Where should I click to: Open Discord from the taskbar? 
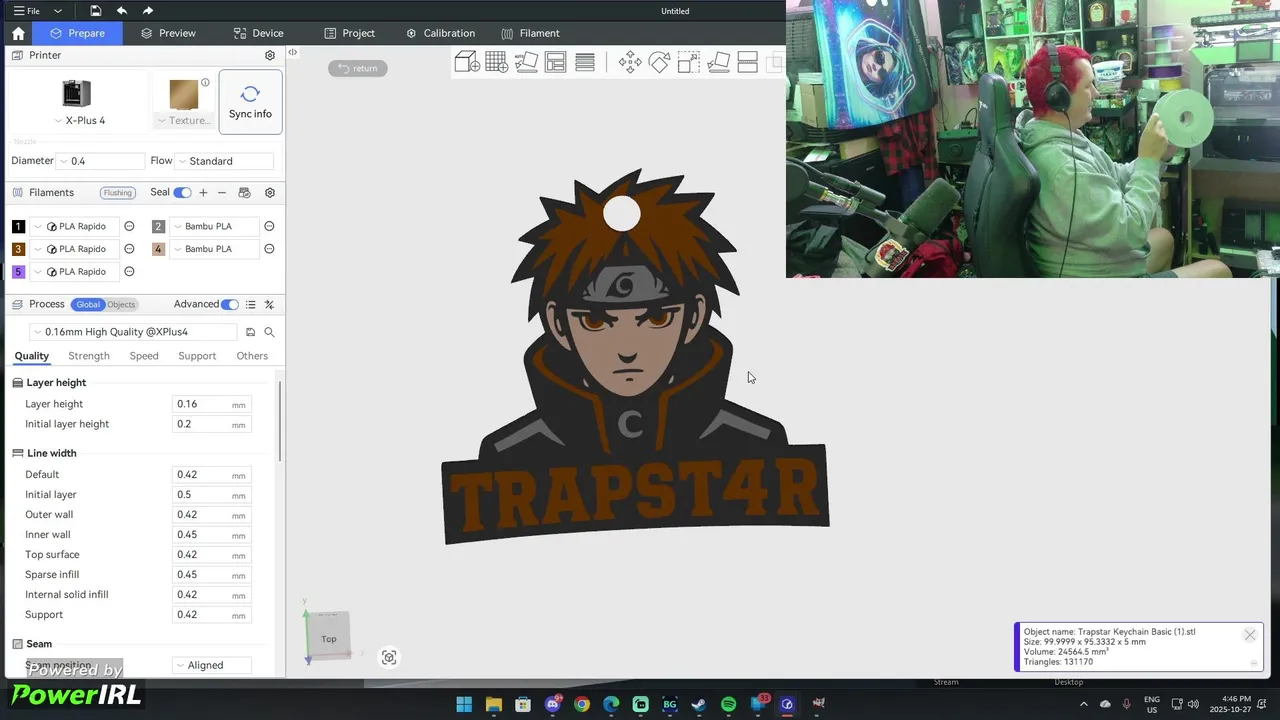coord(553,704)
